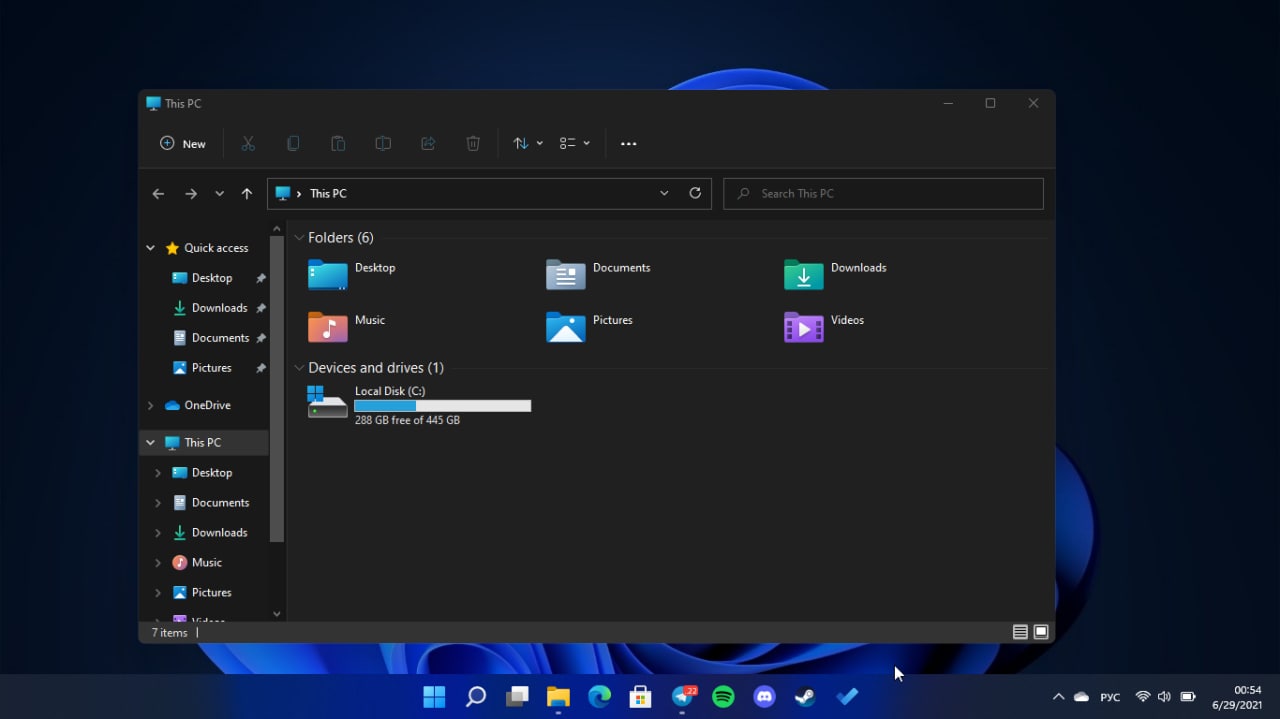Viewport: 1280px width, 719px height.
Task: Click the Rename icon in toolbar
Action: (383, 144)
